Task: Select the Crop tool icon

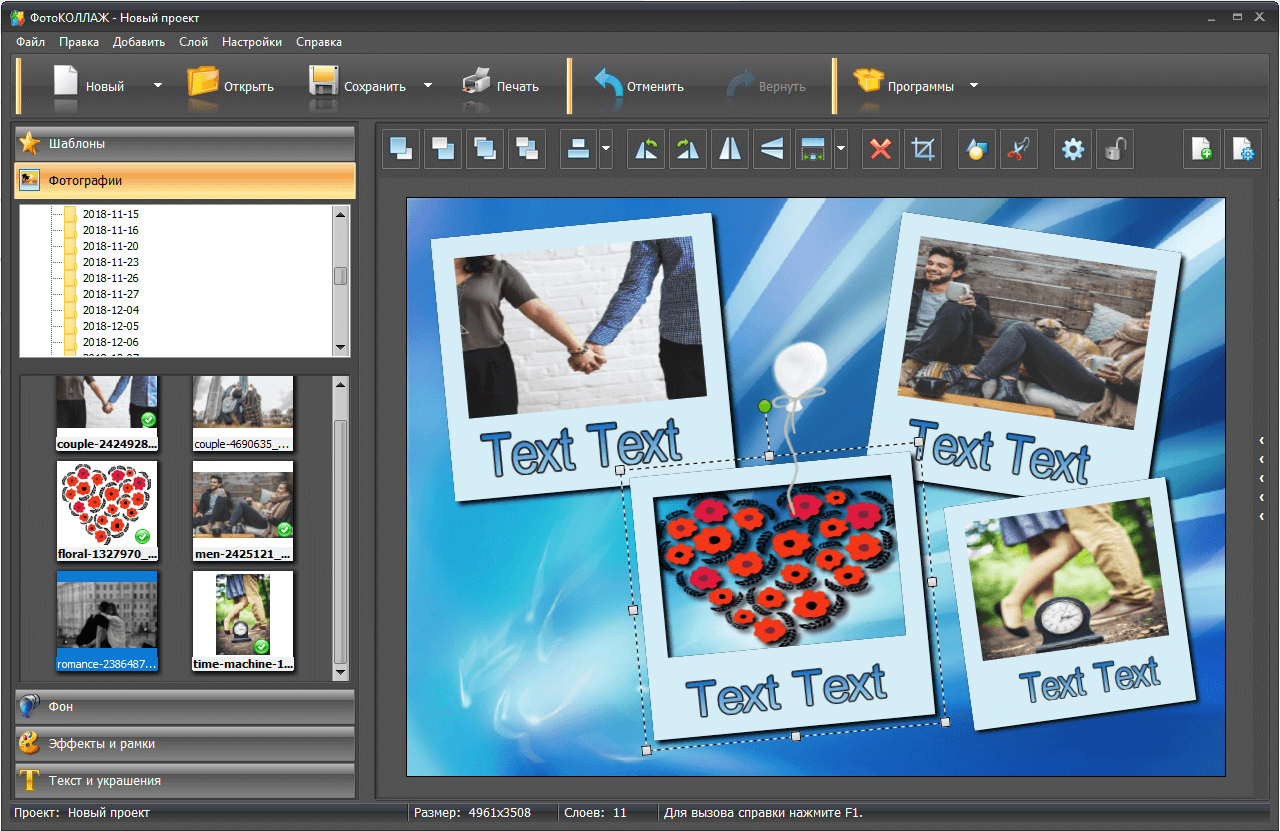Action: (x=923, y=150)
